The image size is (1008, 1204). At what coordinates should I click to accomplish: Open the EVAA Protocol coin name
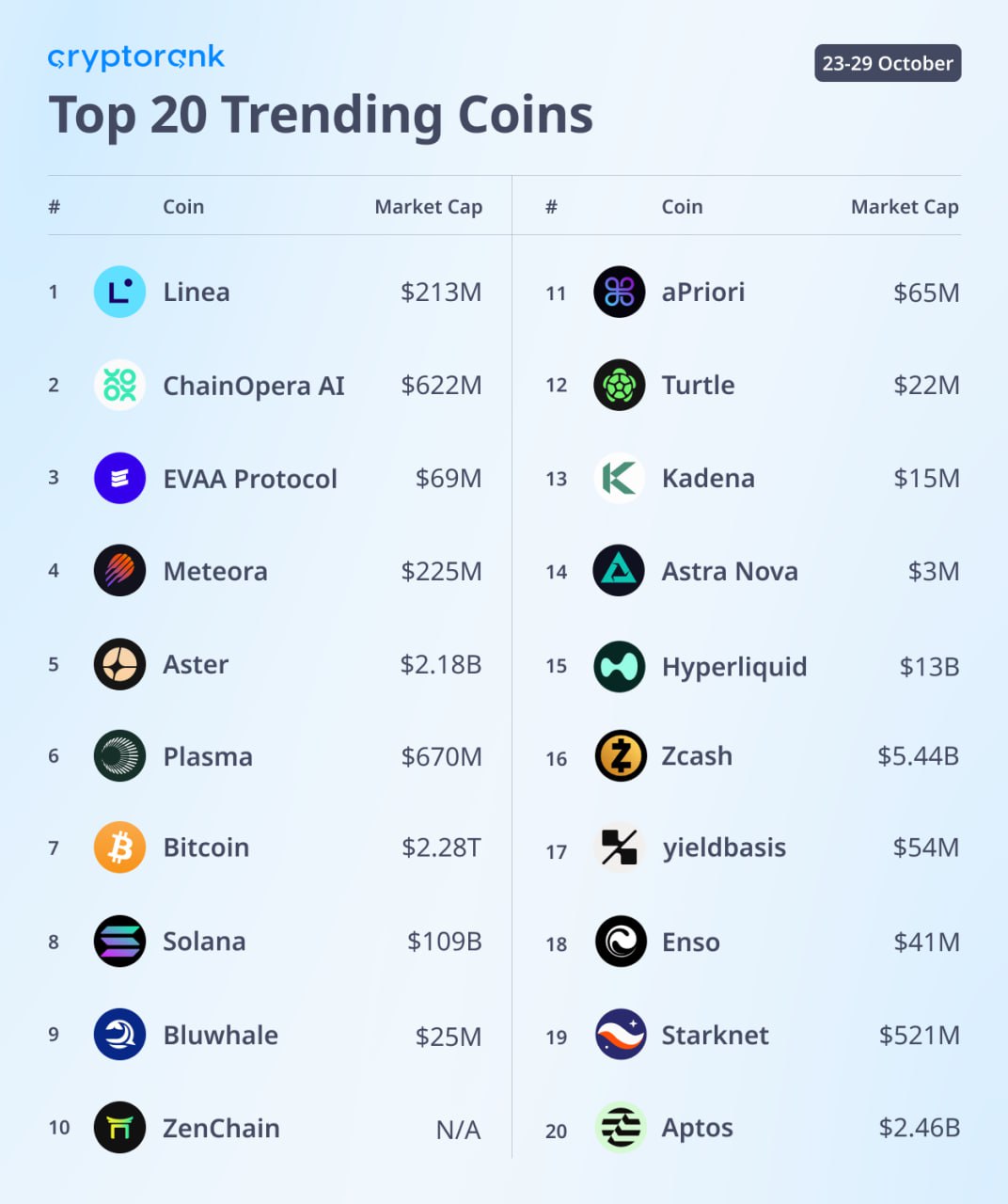coord(250,479)
